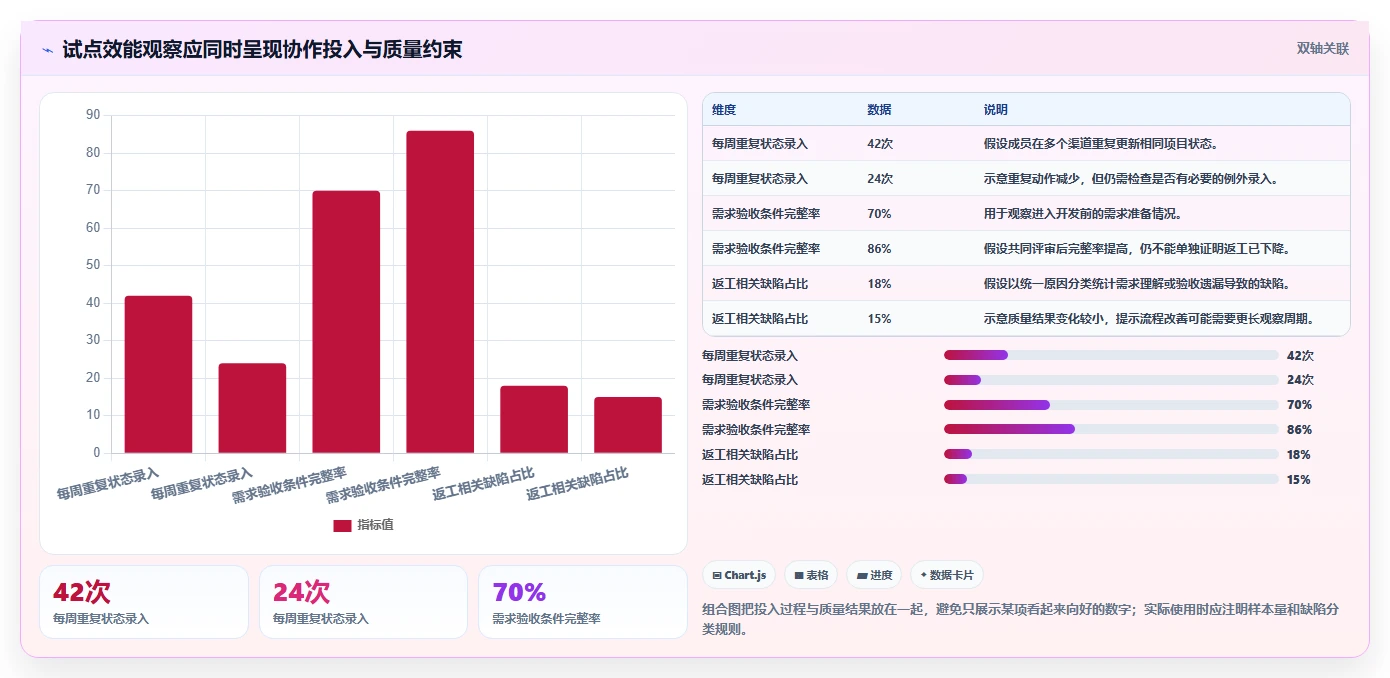
Task: Click the tallest chart bar at 86
Action: [x=440, y=292]
